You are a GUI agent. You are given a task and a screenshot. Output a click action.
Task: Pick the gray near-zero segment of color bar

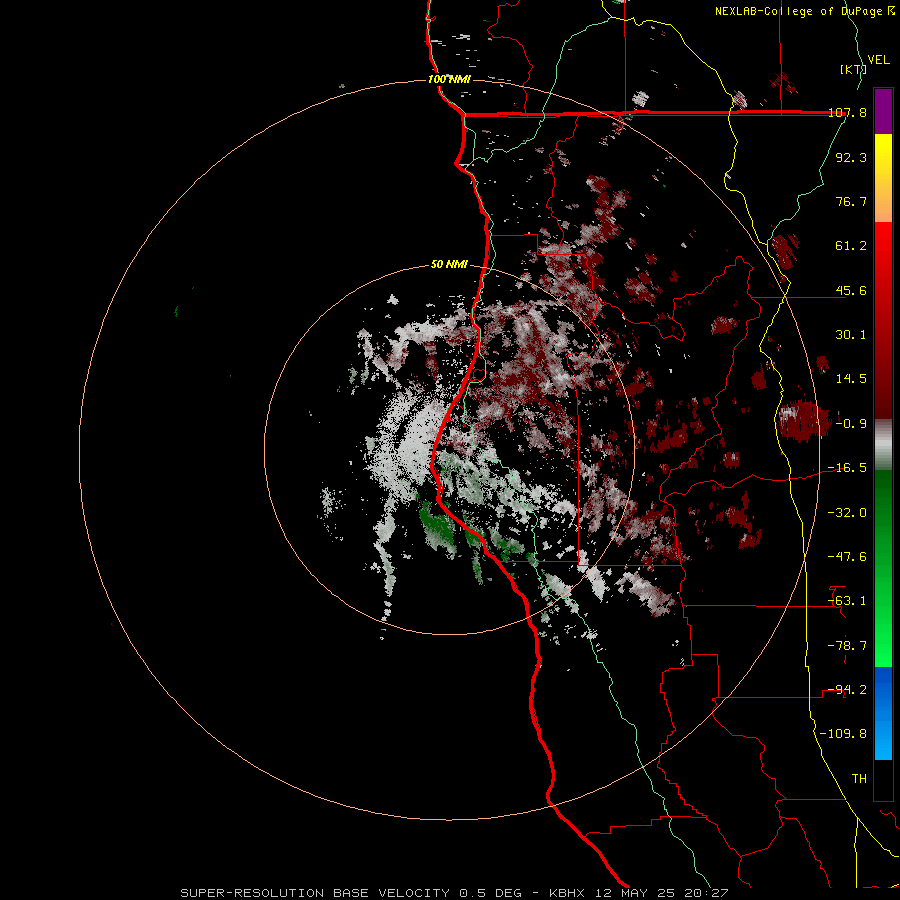pos(883,445)
